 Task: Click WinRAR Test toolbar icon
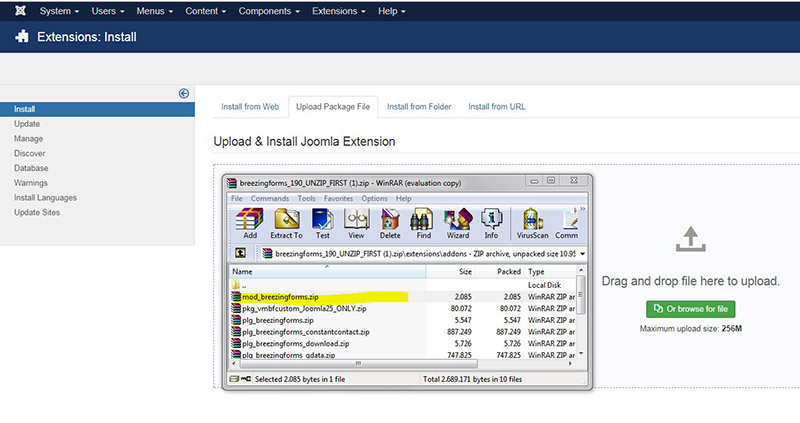pos(322,223)
